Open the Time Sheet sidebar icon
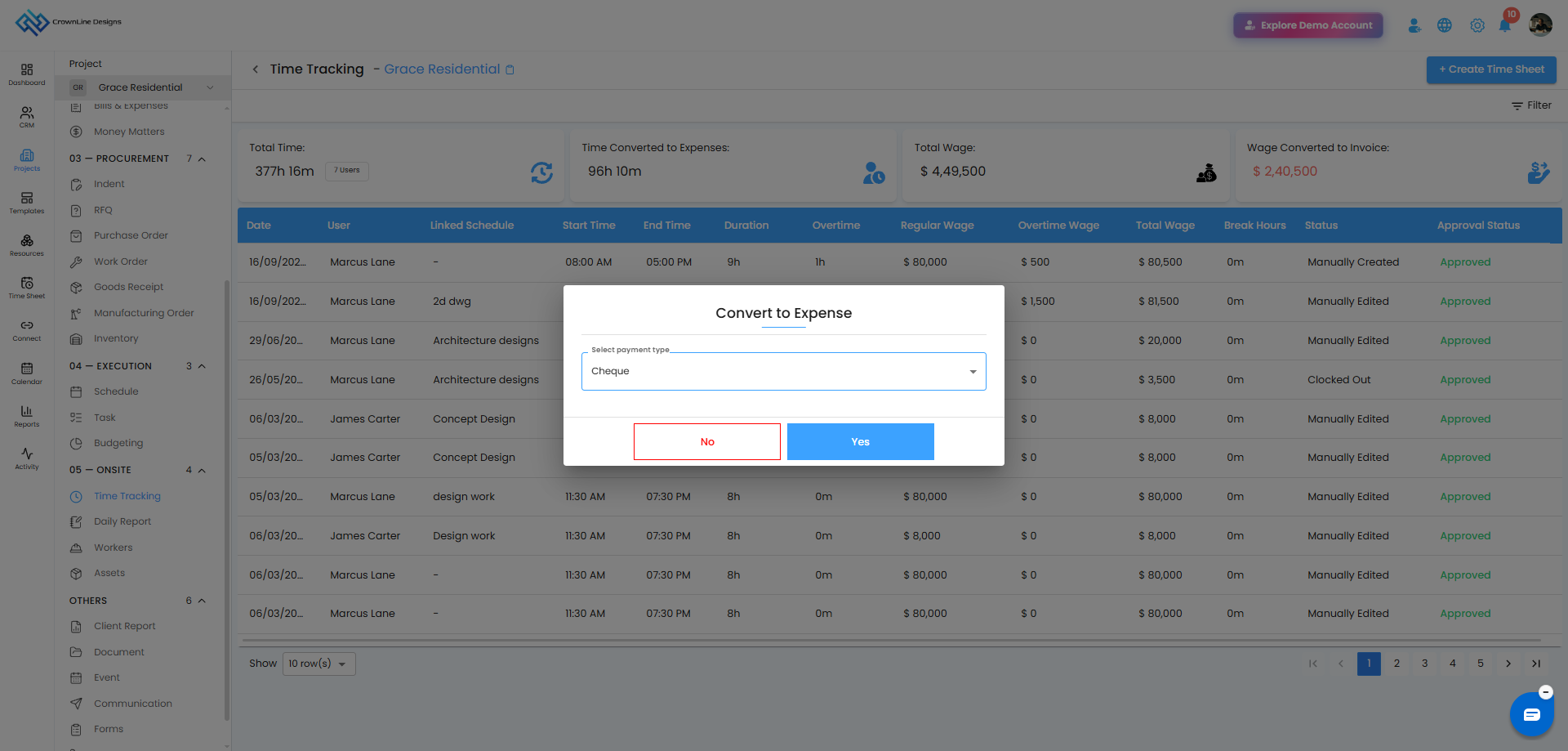The height and width of the screenshot is (751, 1568). 27,288
